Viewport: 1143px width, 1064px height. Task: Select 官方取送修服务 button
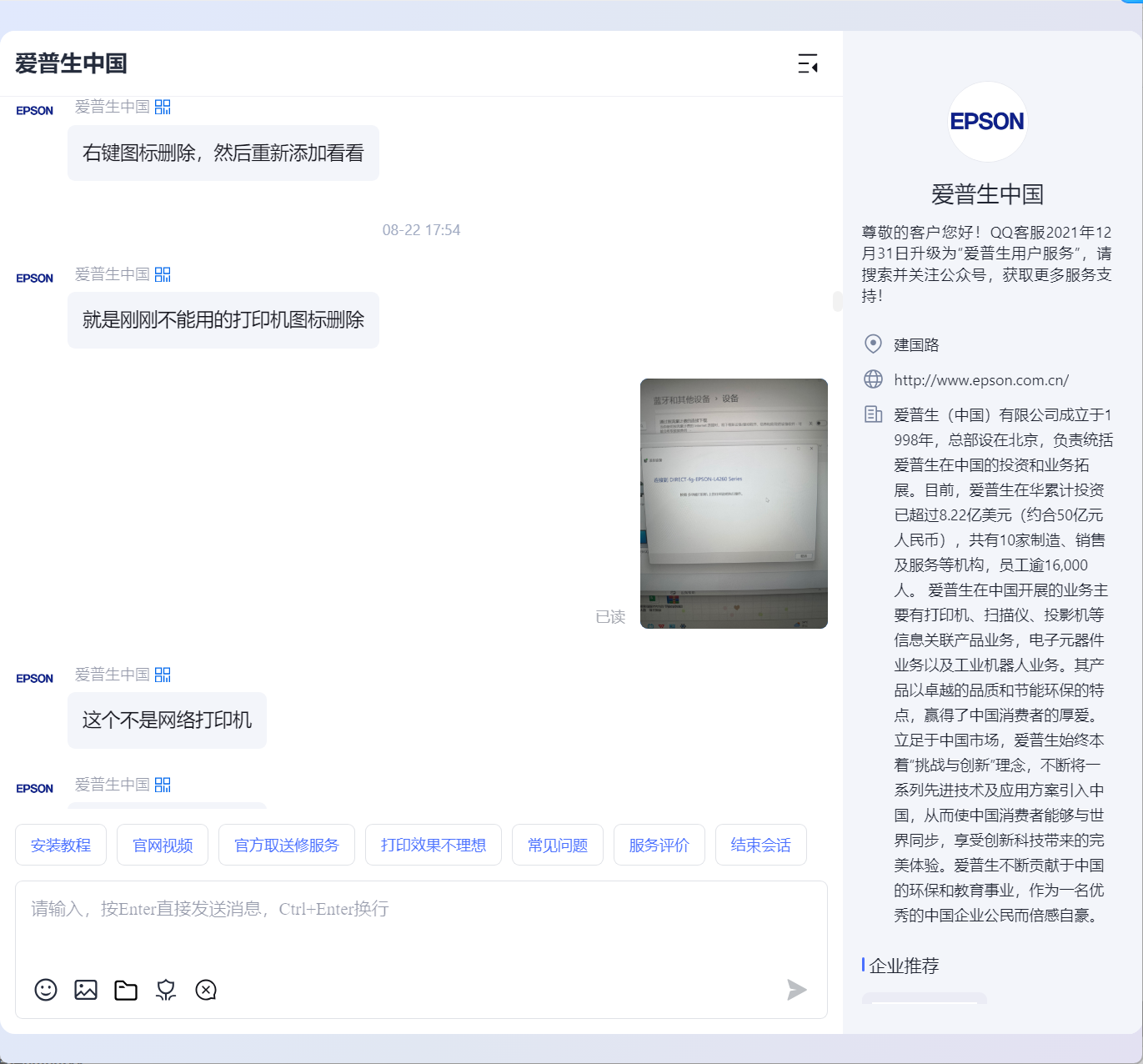287,845
